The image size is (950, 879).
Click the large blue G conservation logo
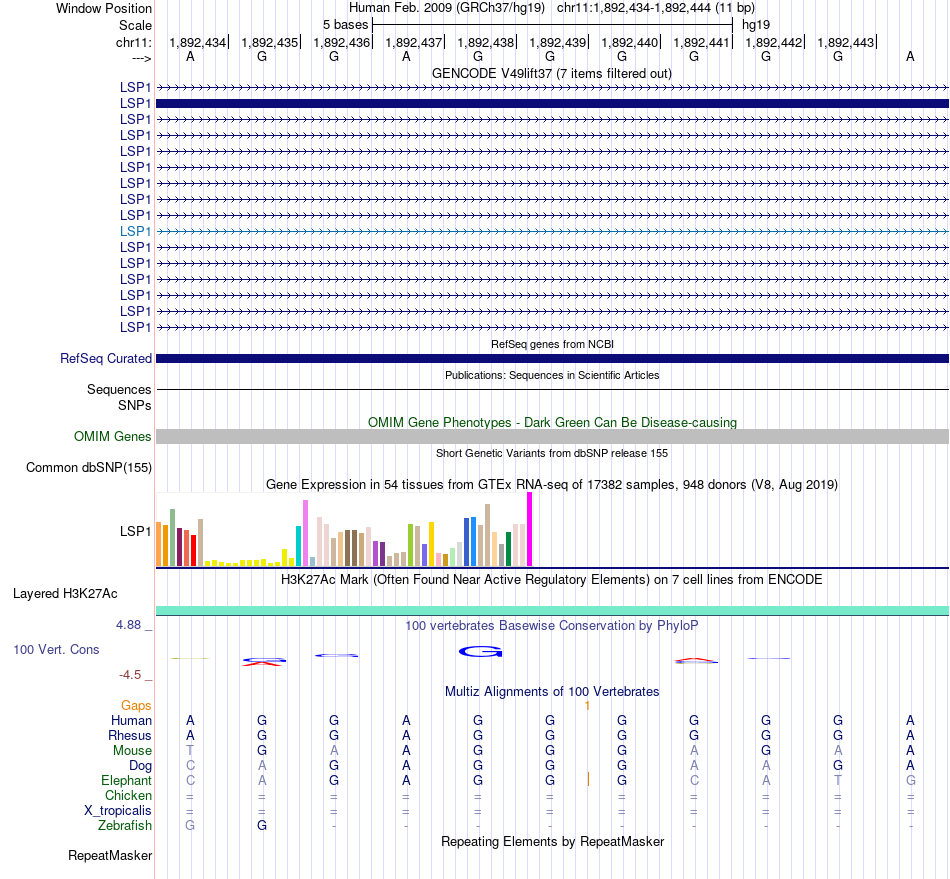tap(480, 652)
